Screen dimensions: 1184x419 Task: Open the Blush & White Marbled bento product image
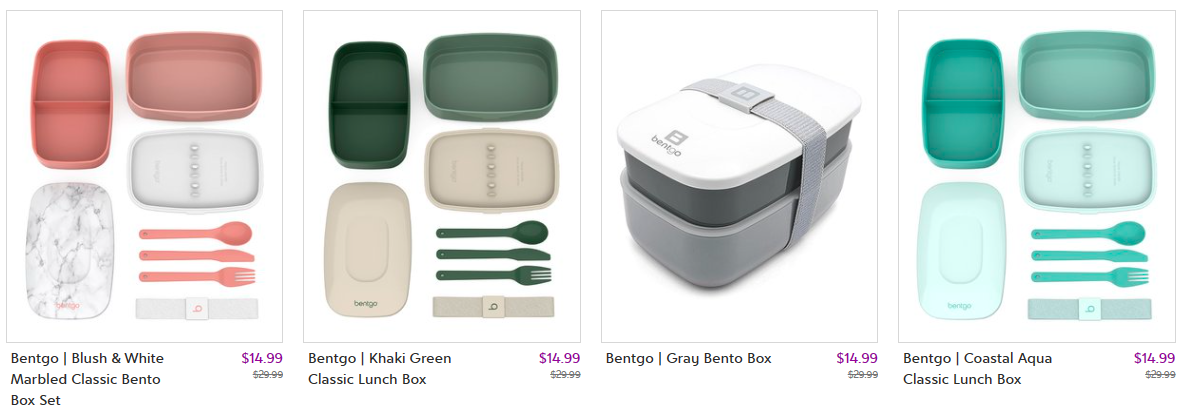(144, 176)
